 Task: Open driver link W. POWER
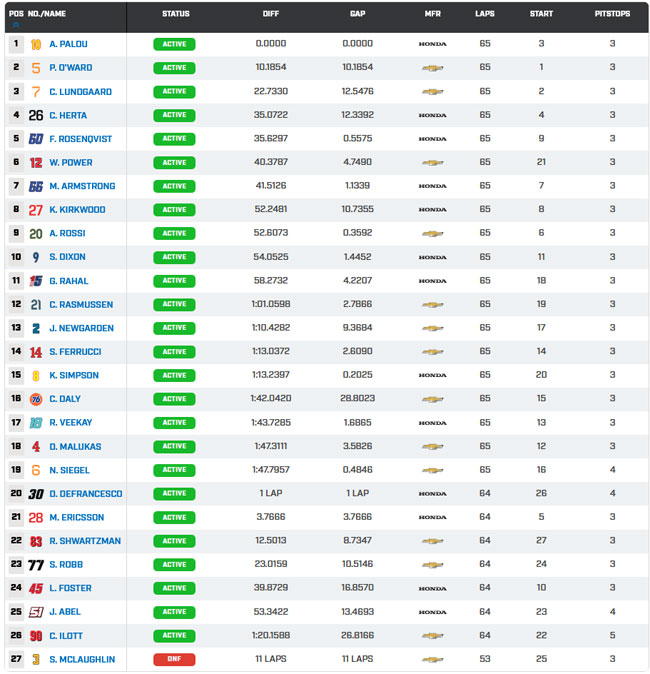click(71, 162)
